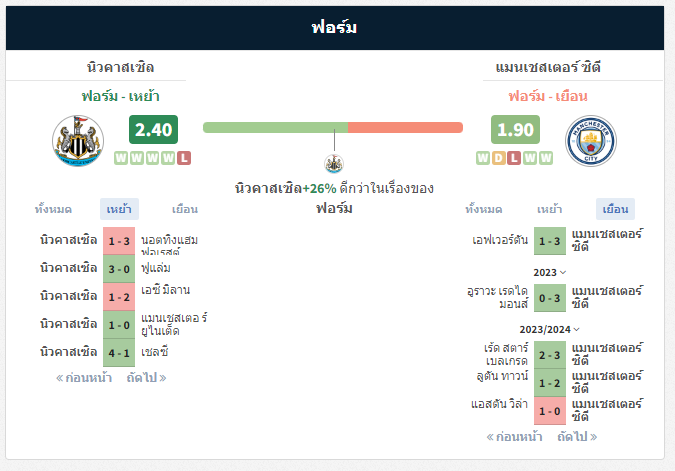675x471 pixels.
Task: Click the Manchester City crest logo
Action: (x=591, y=140)
